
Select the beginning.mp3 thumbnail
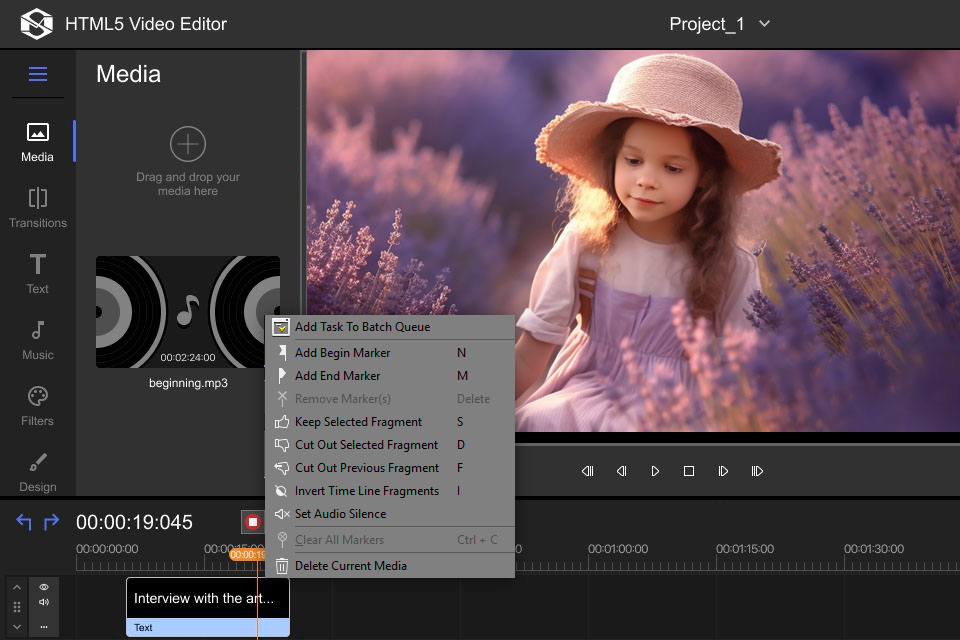point(187,312)
